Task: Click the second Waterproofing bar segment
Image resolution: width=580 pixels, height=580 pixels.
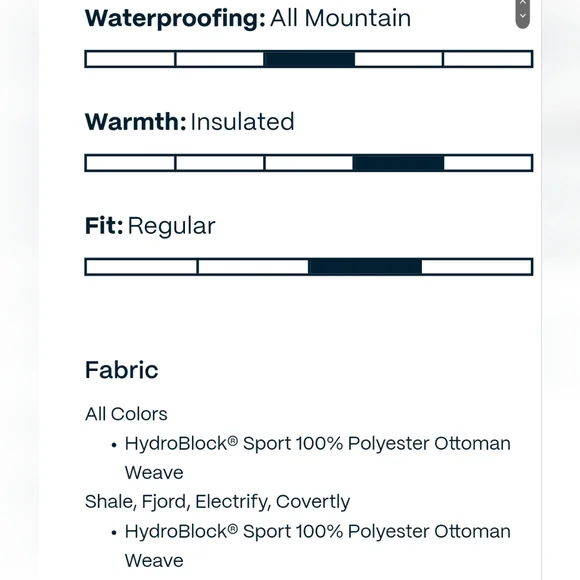Action: click(220, 59)
